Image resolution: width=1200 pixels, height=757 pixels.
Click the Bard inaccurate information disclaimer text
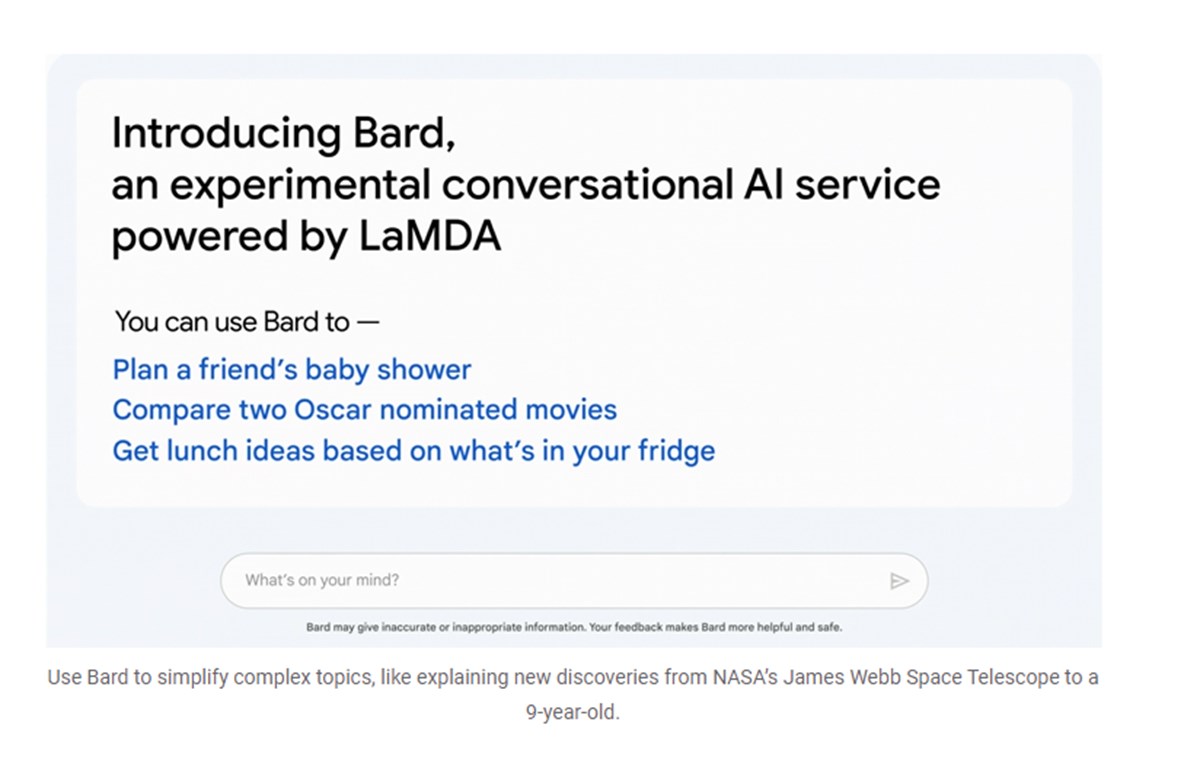(574, 628)
